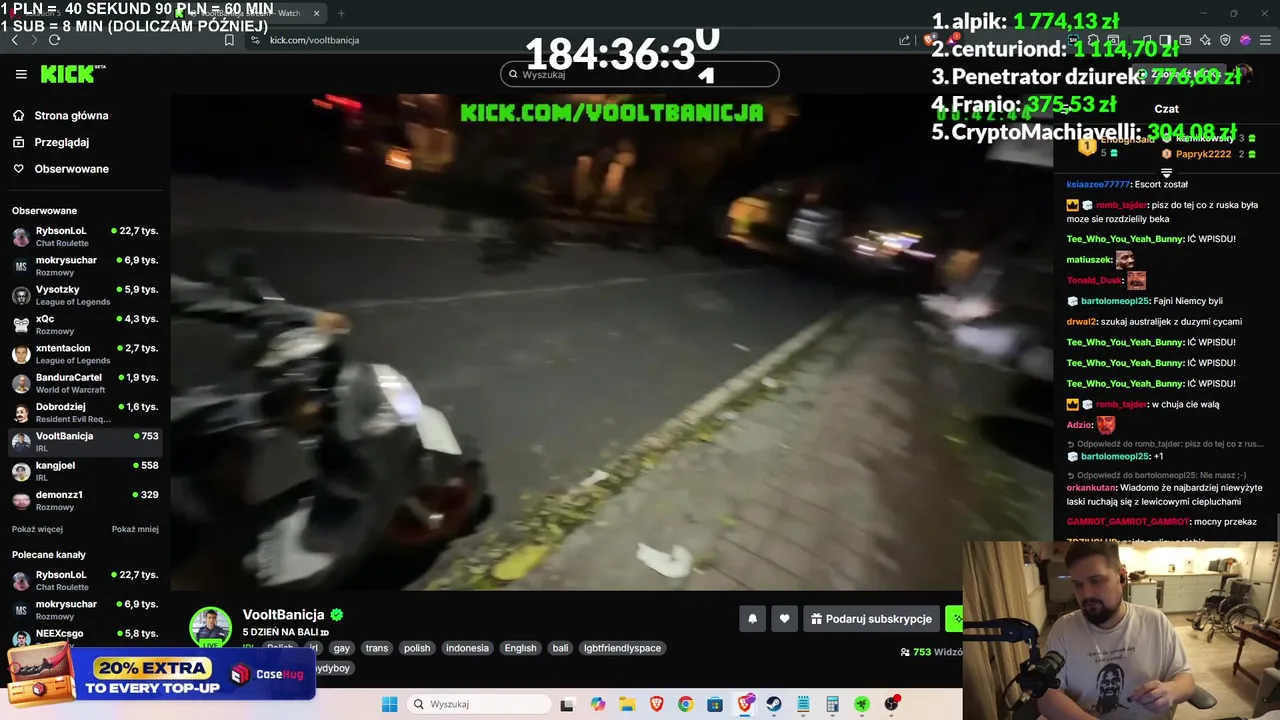1280x720 pixels.
Task: Reload the page with refresh icon
Action: [54, 40]
